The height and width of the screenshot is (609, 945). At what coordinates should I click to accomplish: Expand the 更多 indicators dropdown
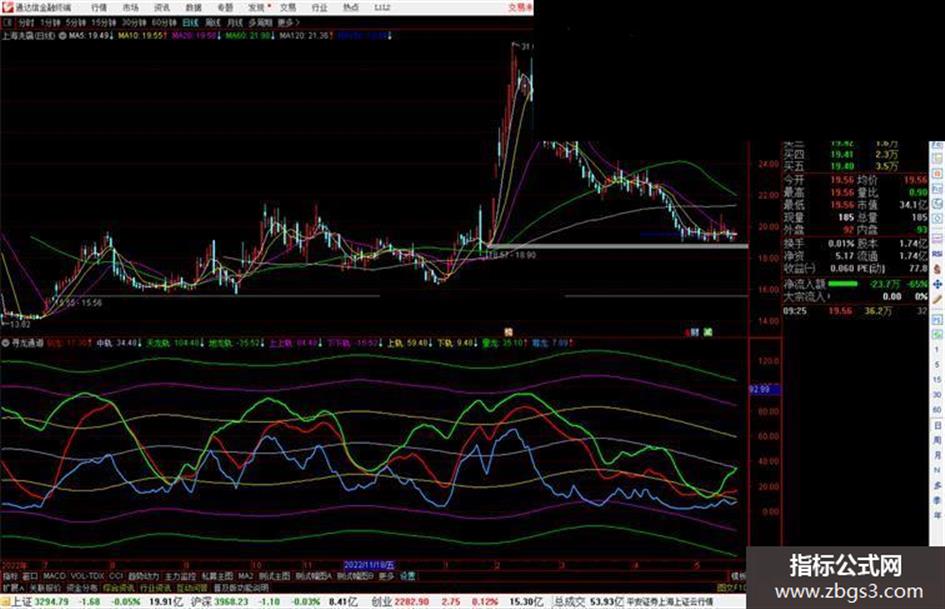click(x=386, y=576)
